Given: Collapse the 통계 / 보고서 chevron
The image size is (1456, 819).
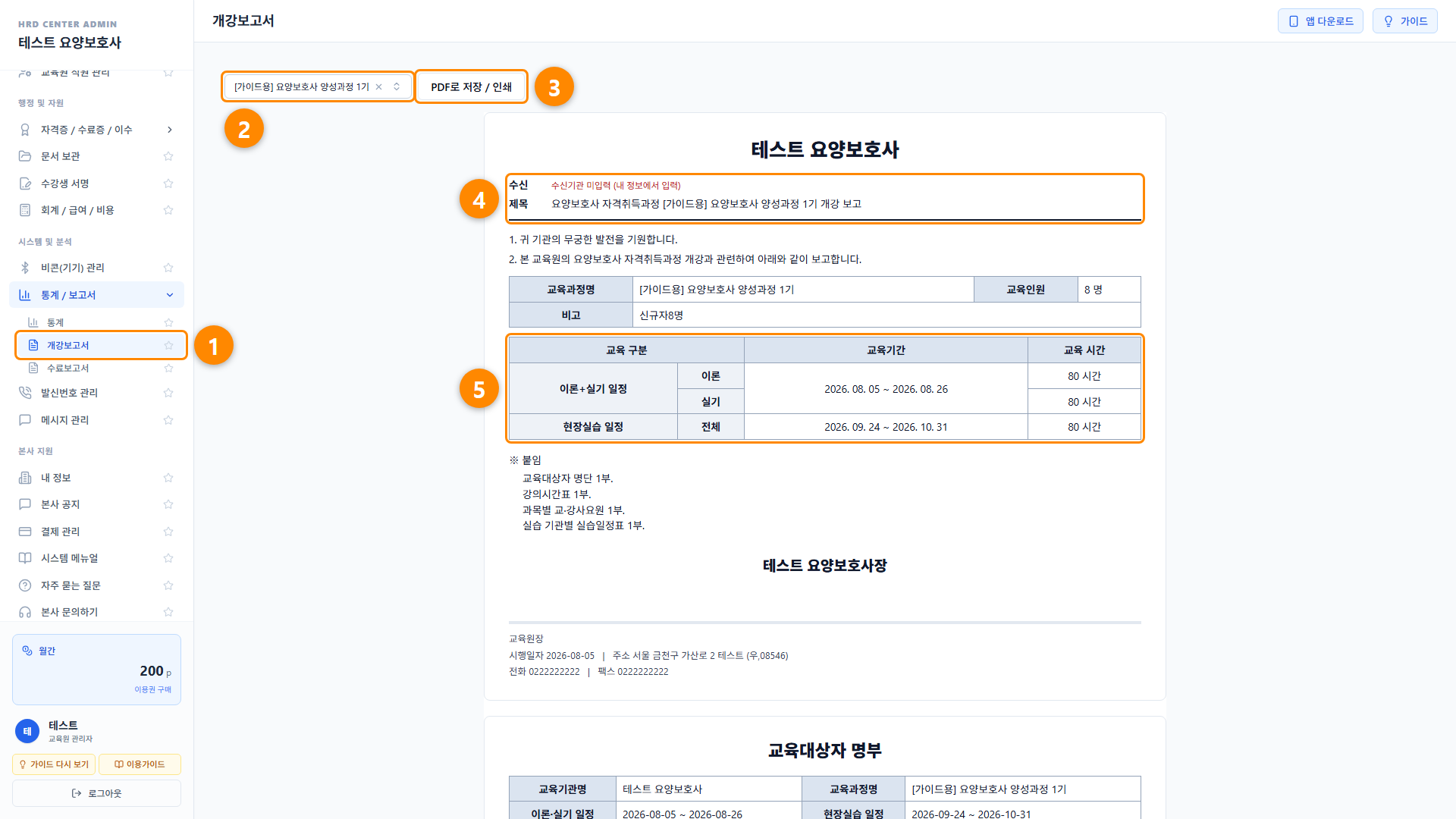Looking at the screenshot, I should tap(169, 295).
